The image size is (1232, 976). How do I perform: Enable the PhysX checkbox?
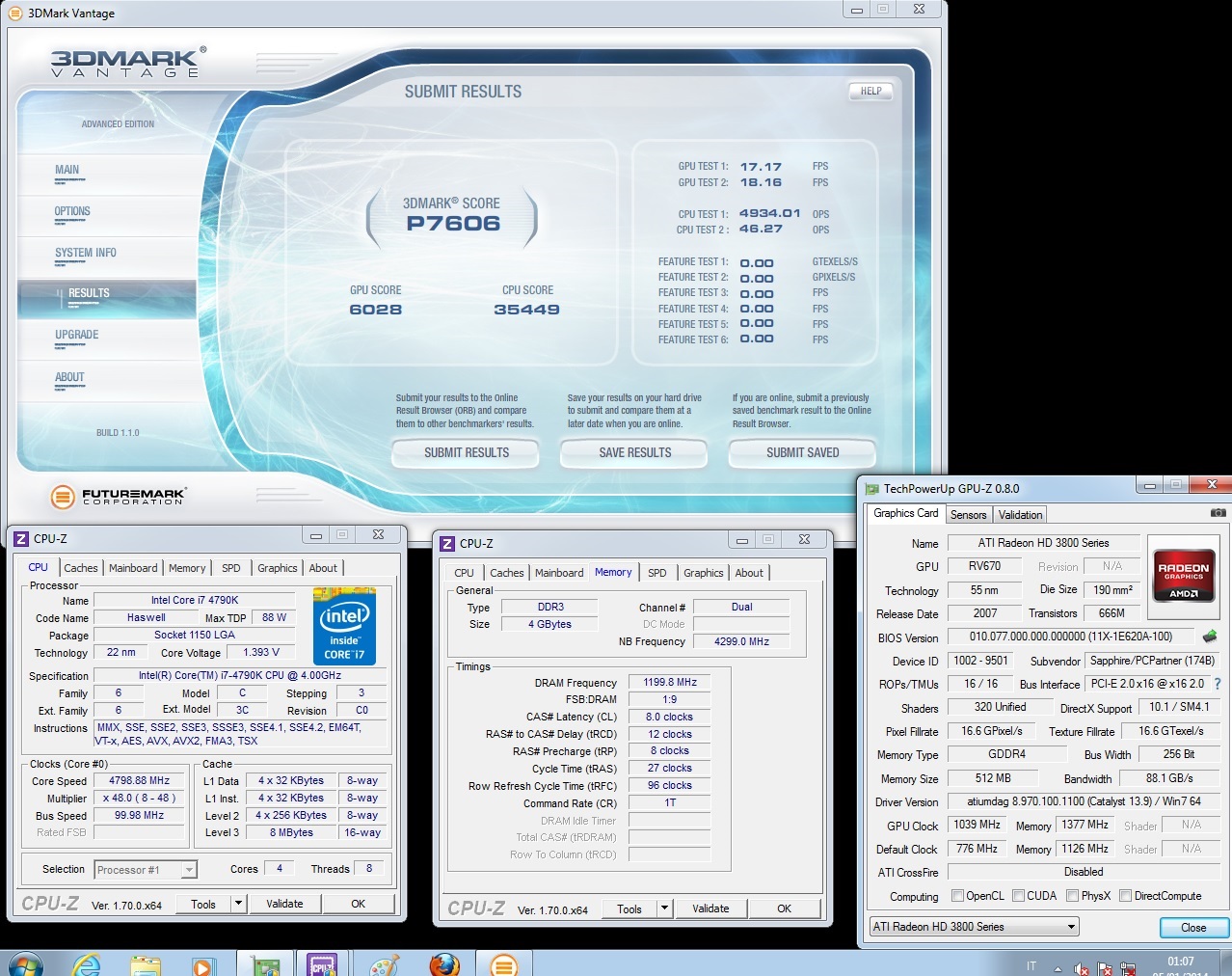[1072, 895]
